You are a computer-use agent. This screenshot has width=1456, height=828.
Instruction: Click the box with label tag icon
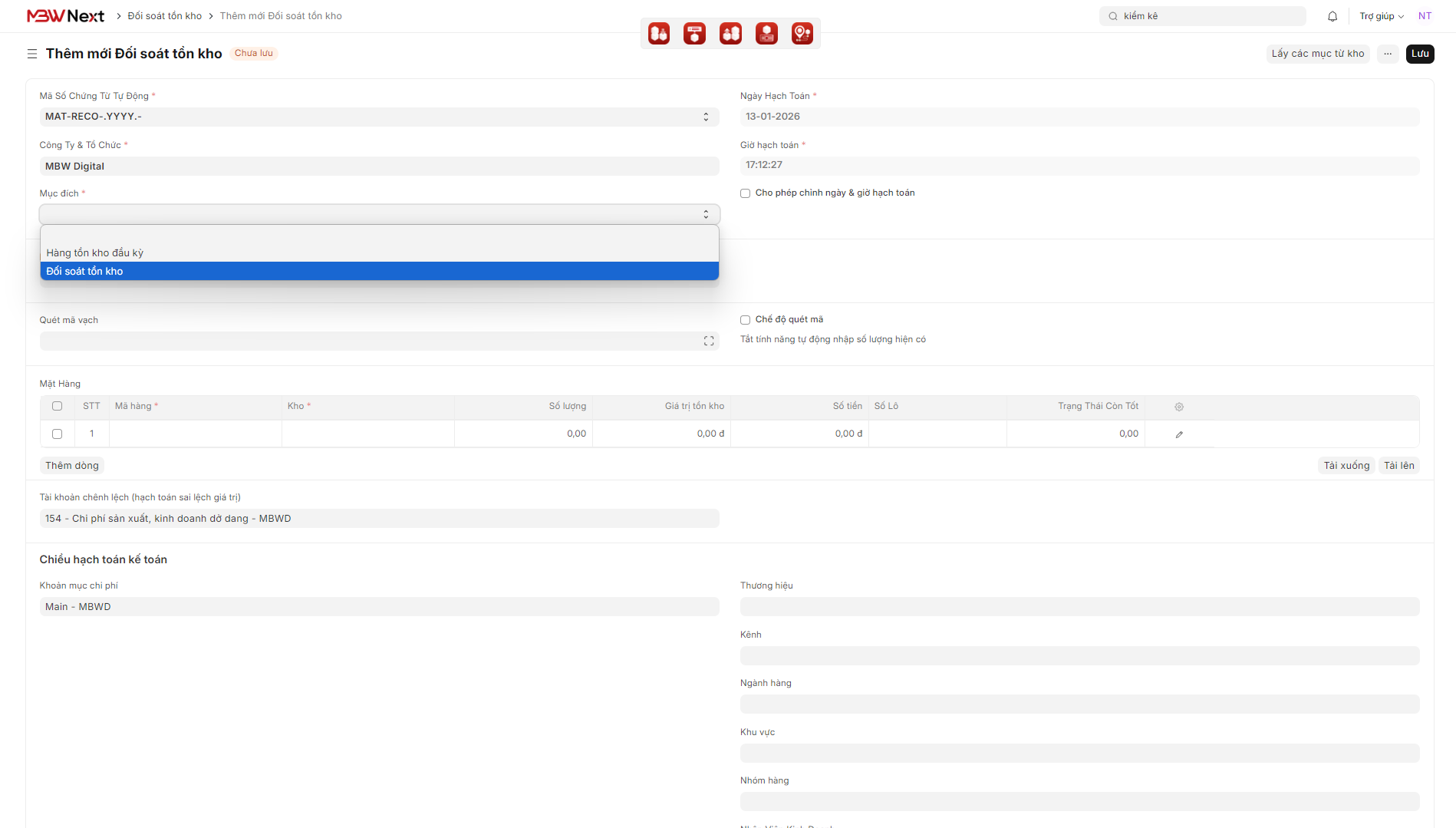click(x=695, y=34)
